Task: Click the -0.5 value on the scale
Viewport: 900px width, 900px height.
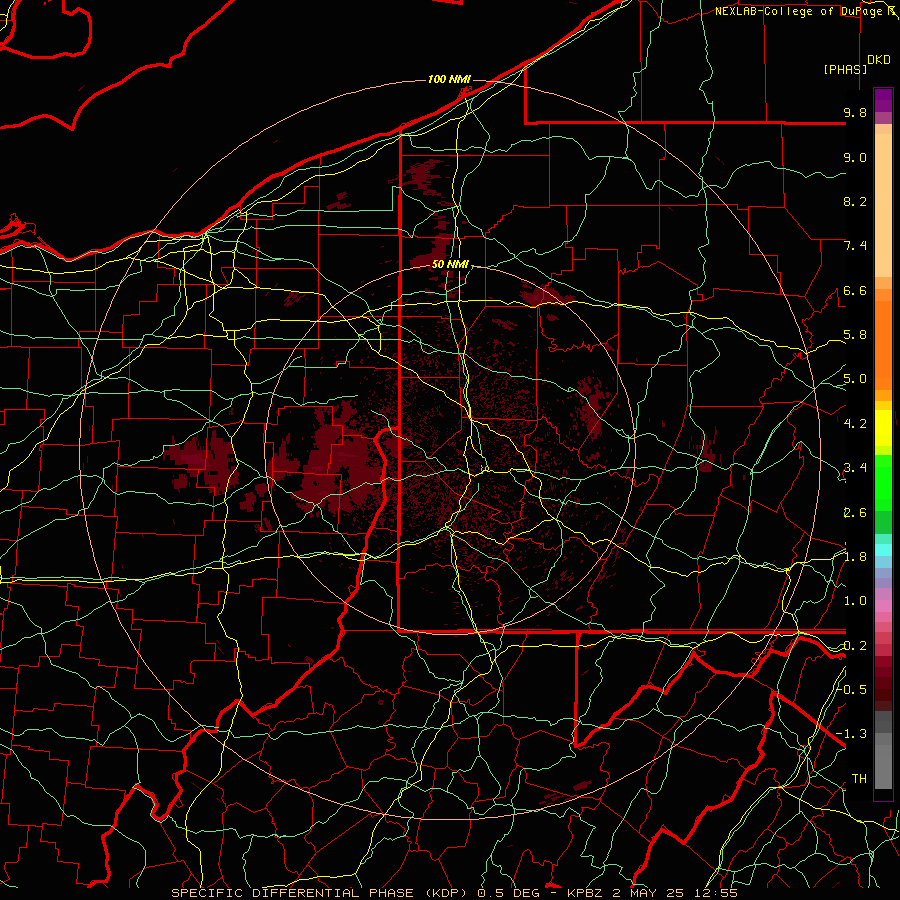Action: [x=852, y=689]
